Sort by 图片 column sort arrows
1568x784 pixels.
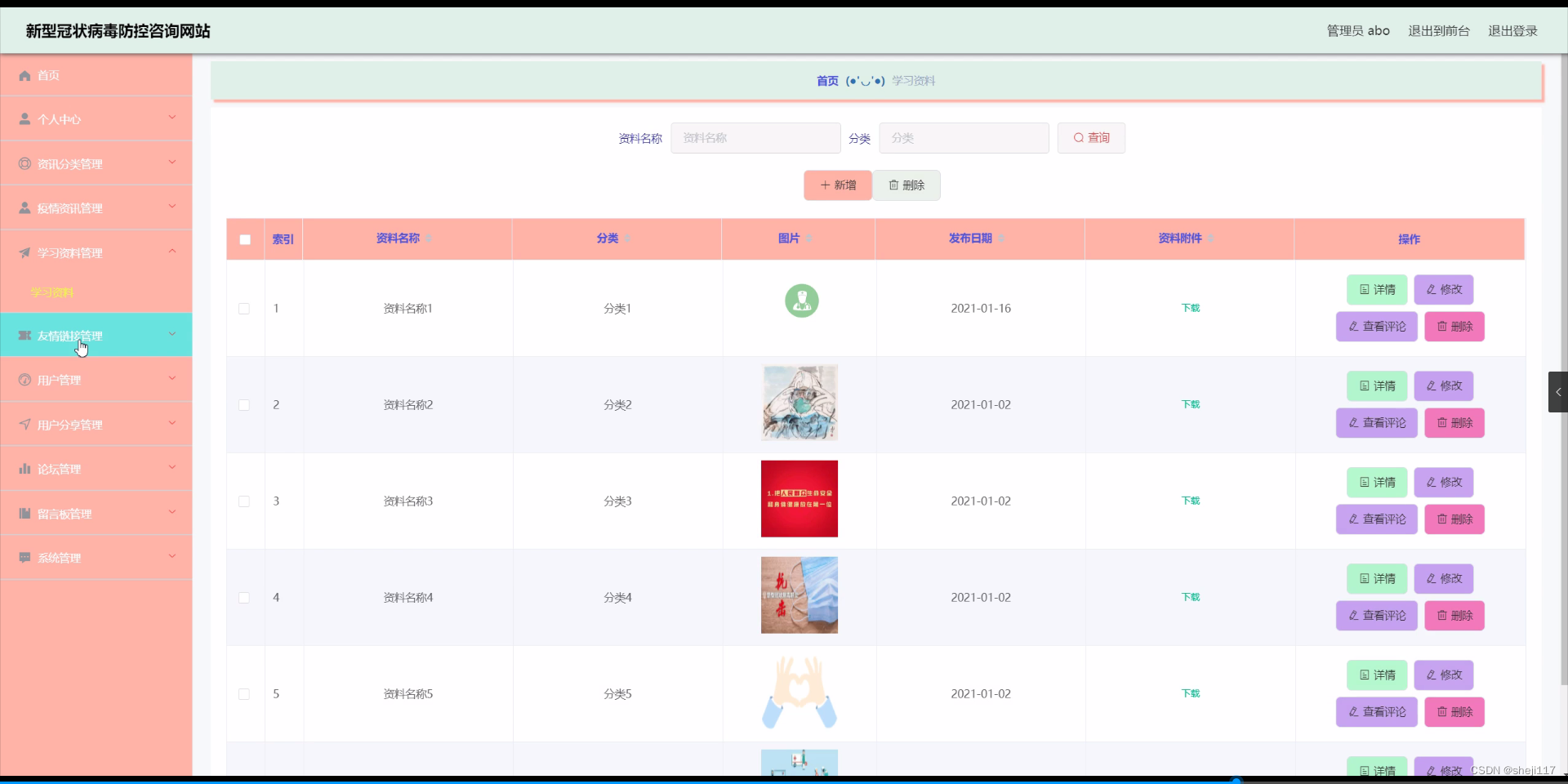pyautogui.click(x=808, y=238)
